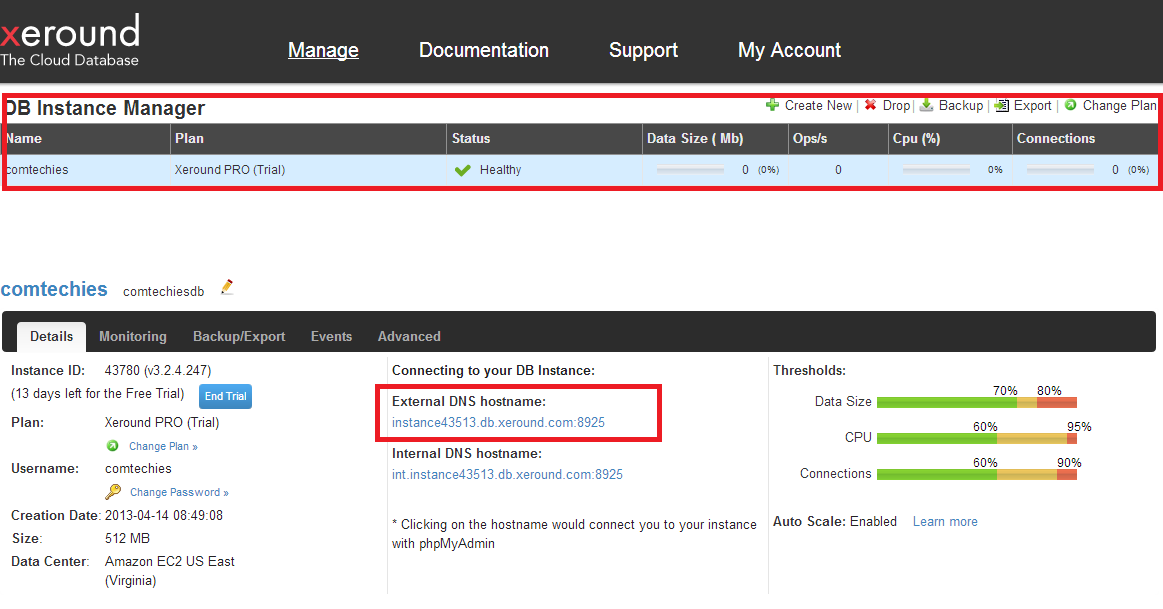
Task: Click the comtechiesdb label
Action: click(x=163, y=292)
